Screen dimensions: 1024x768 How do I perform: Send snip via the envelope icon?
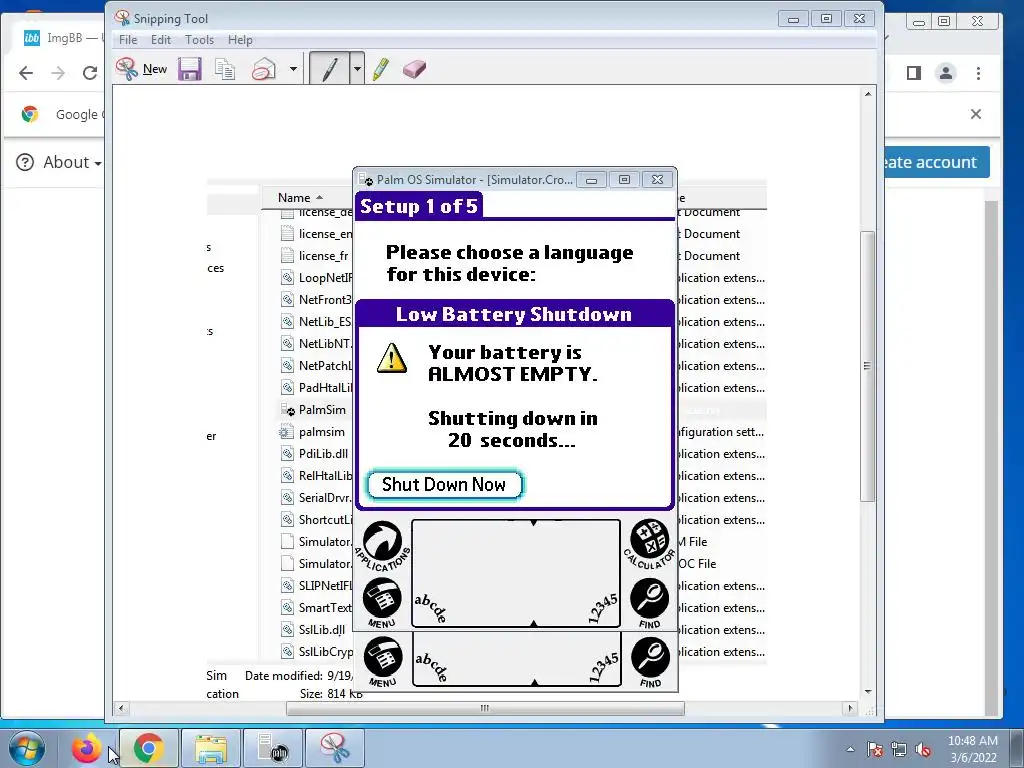(x=264, y=69)
